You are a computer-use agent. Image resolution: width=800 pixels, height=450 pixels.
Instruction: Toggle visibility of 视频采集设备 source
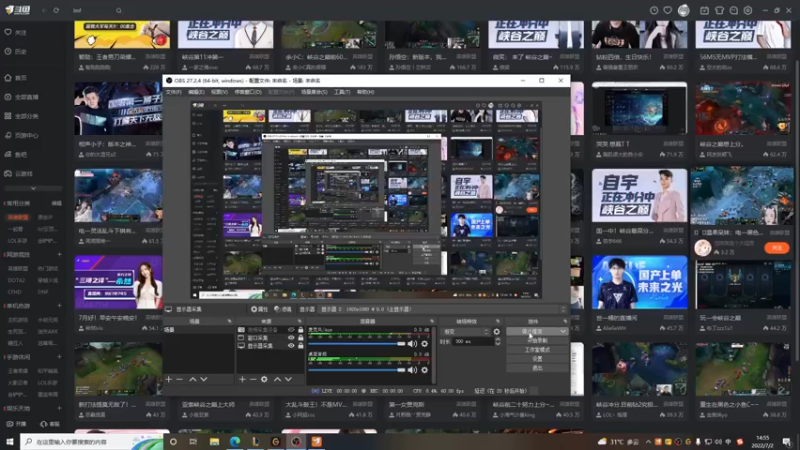[291, 330]
